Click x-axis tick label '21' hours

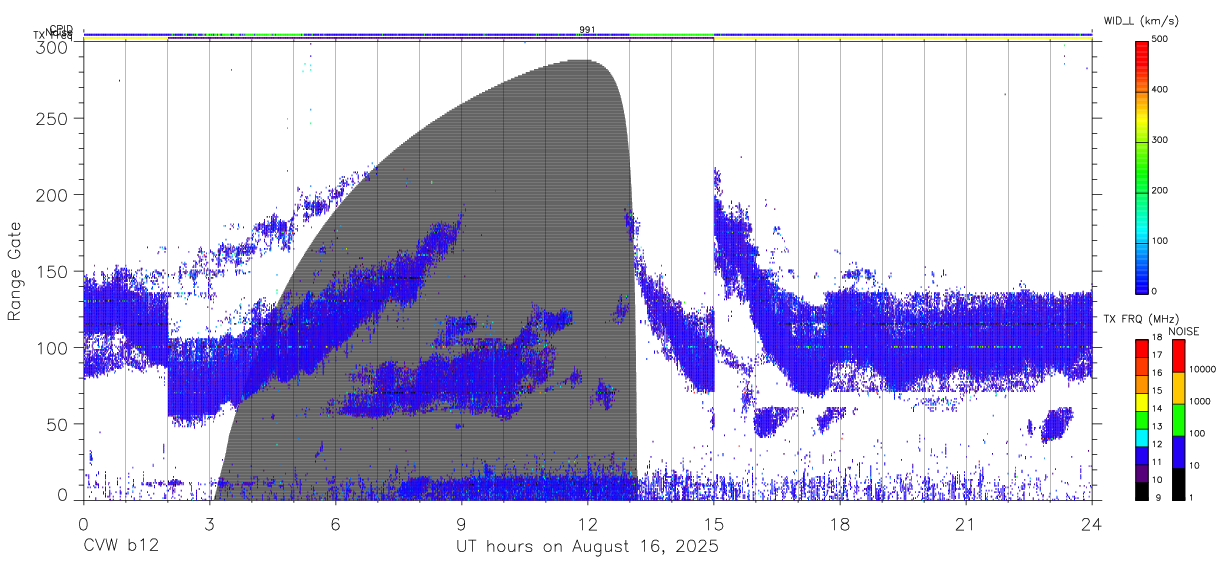(966, 525)
